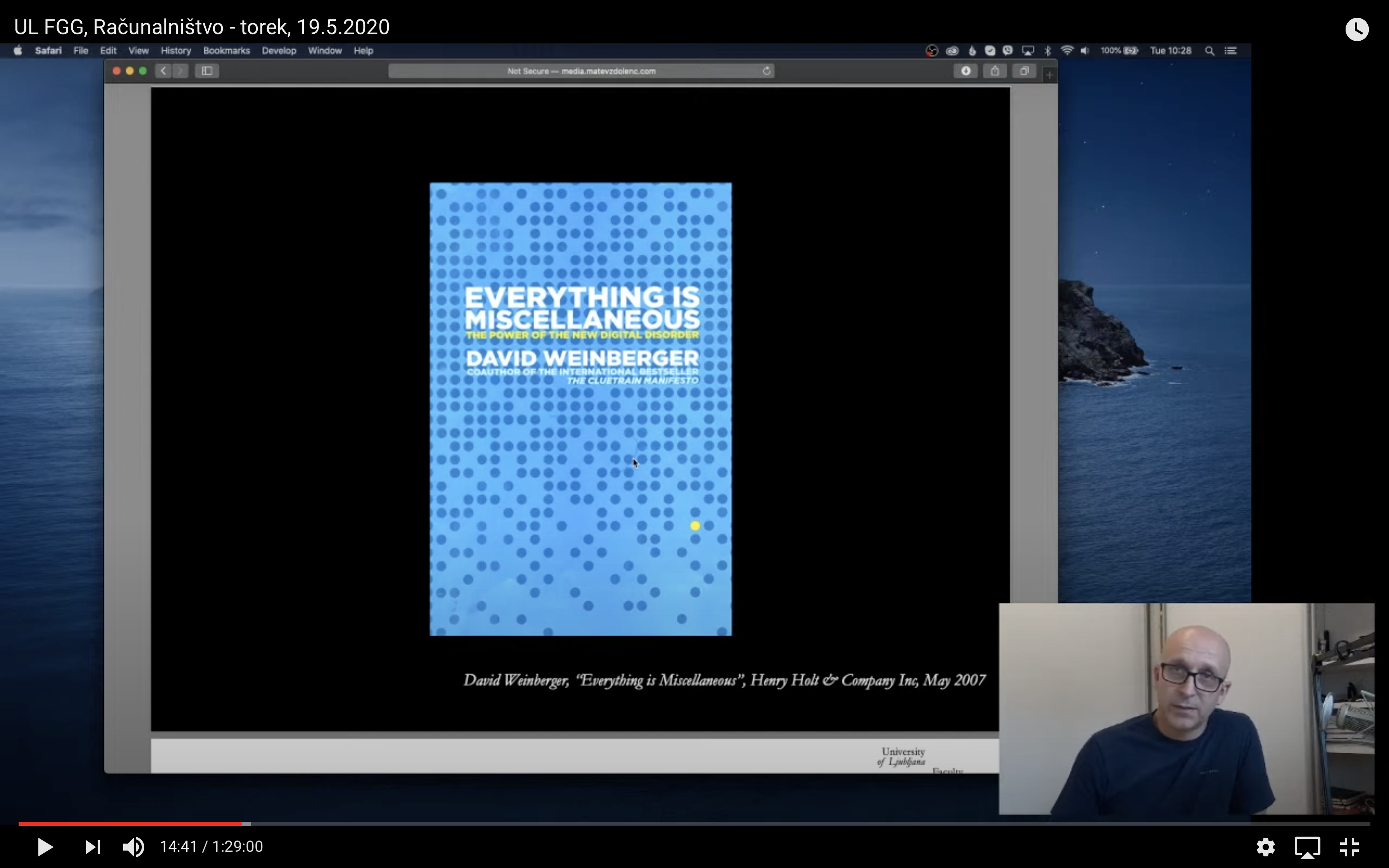1389x868 pixels.
Task: Open the Help menu
Action: point(363,50)
